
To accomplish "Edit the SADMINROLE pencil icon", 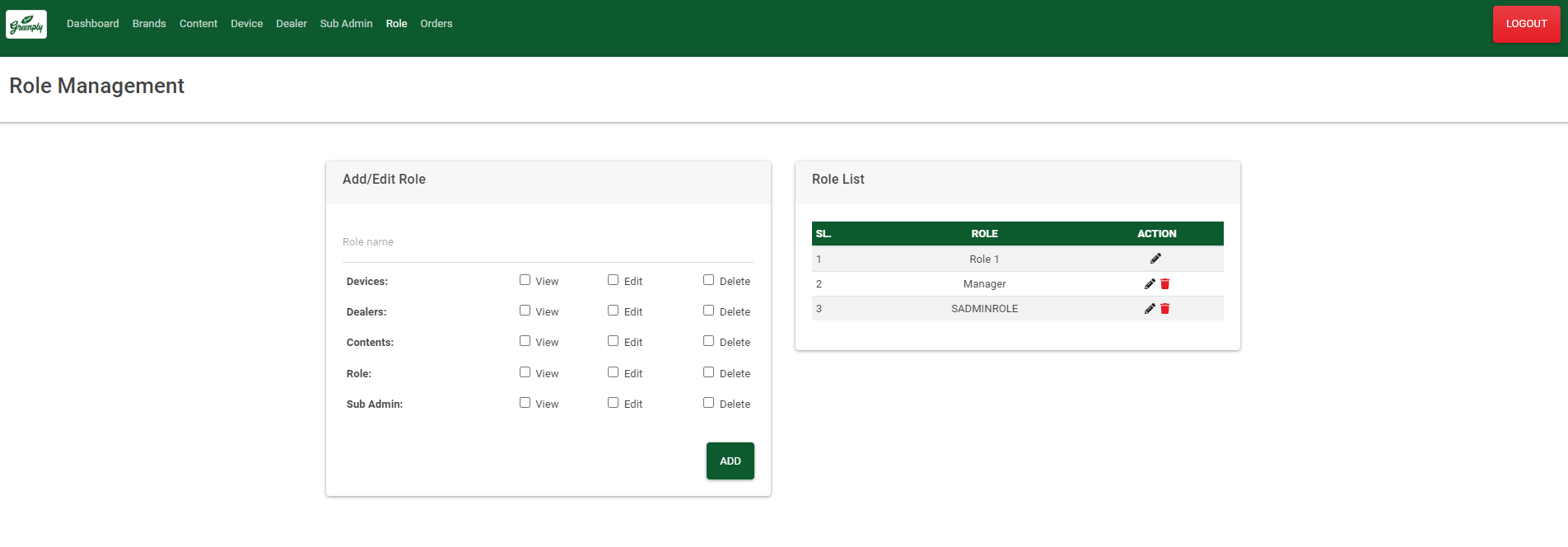I will [1150, 308].
